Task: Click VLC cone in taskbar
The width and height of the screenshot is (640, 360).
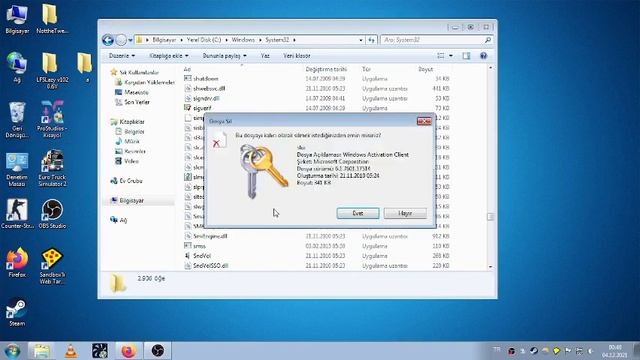Action: click(71, 351)
